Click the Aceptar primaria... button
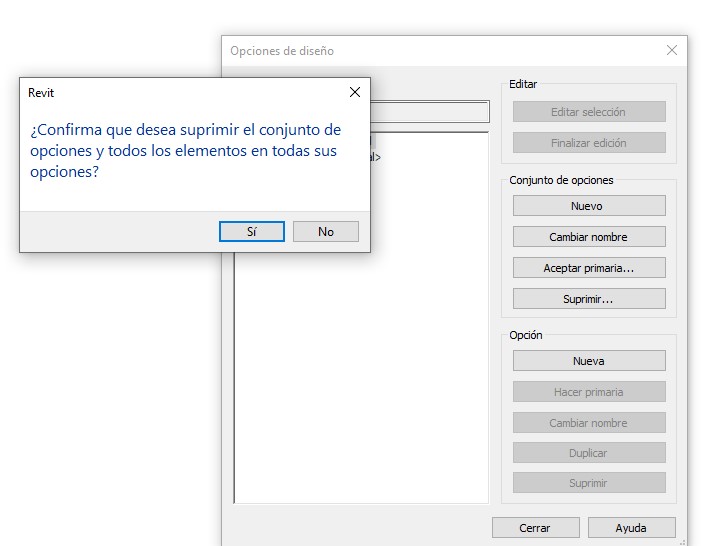 (589, 268)
